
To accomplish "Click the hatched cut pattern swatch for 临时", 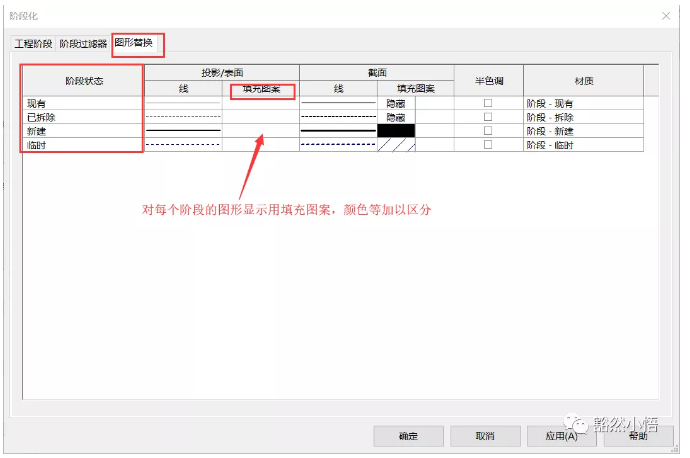I will click(x=396, y=145).
